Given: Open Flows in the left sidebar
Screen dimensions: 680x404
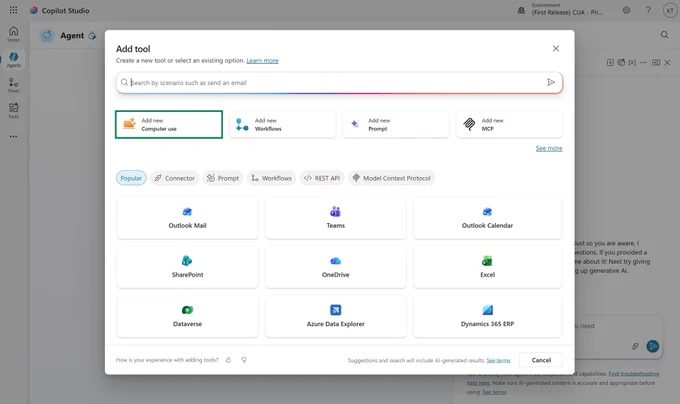Looking at the screenshot, I should tap(13, 85).
